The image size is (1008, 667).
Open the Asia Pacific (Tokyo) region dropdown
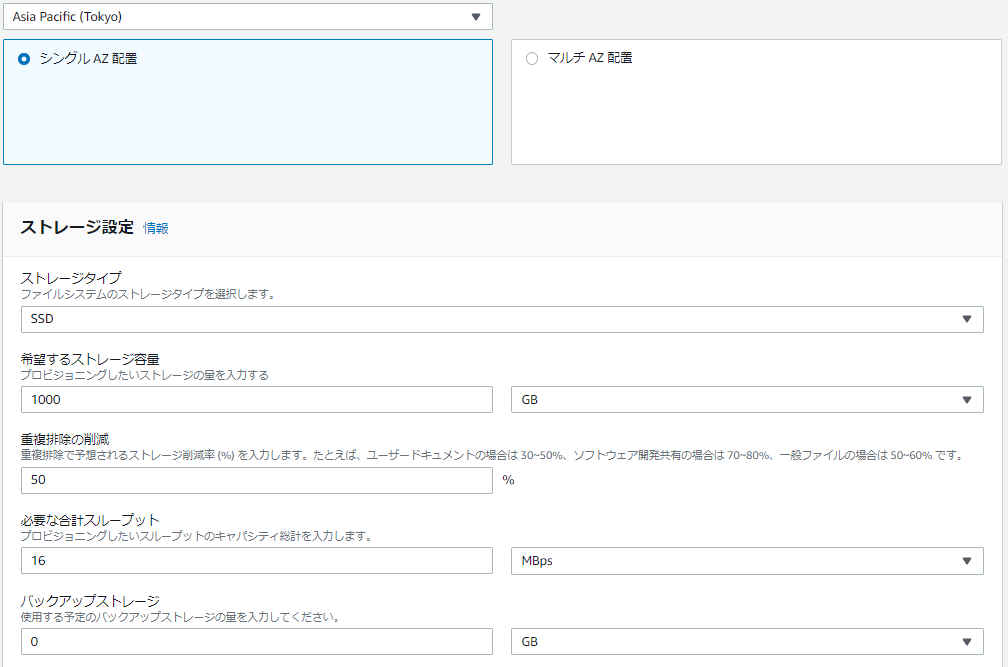click(248, 17)
